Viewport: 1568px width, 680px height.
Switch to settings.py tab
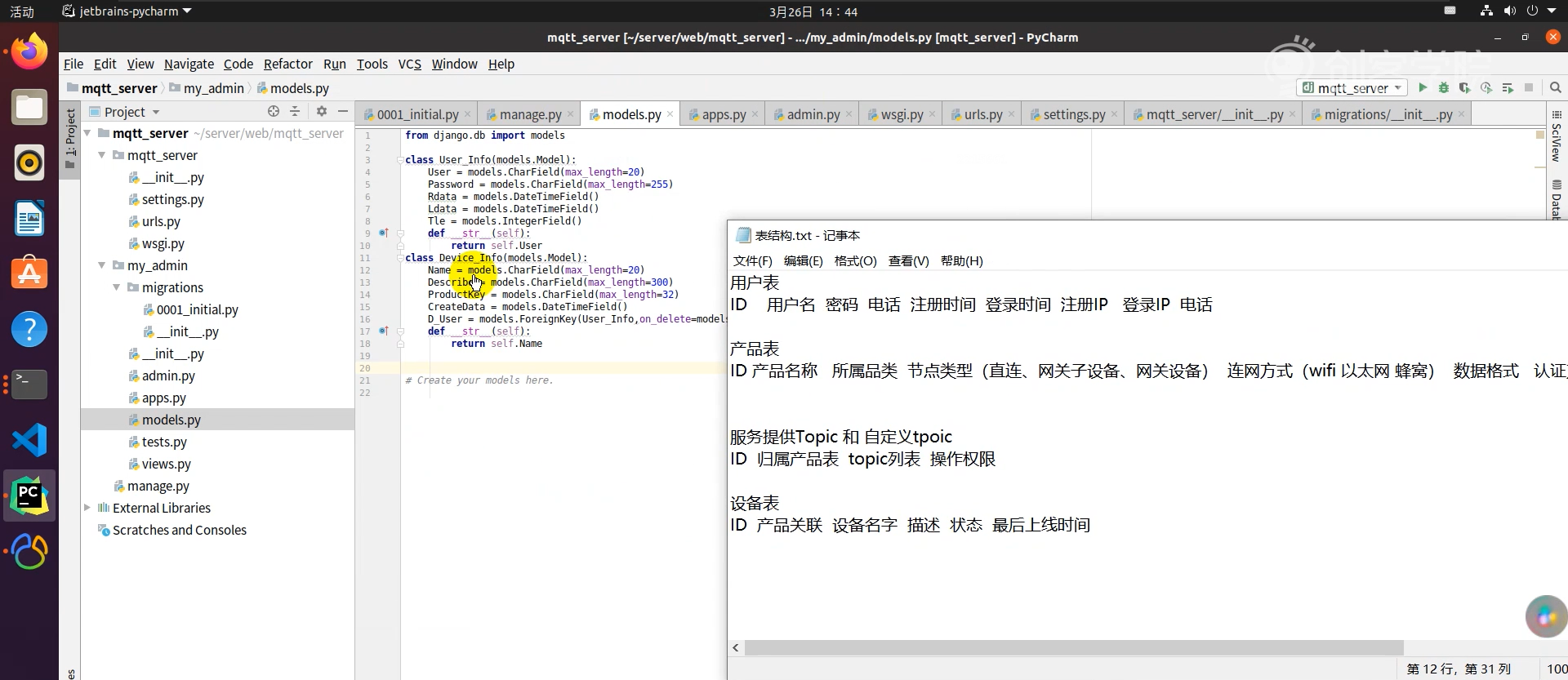1073,114
